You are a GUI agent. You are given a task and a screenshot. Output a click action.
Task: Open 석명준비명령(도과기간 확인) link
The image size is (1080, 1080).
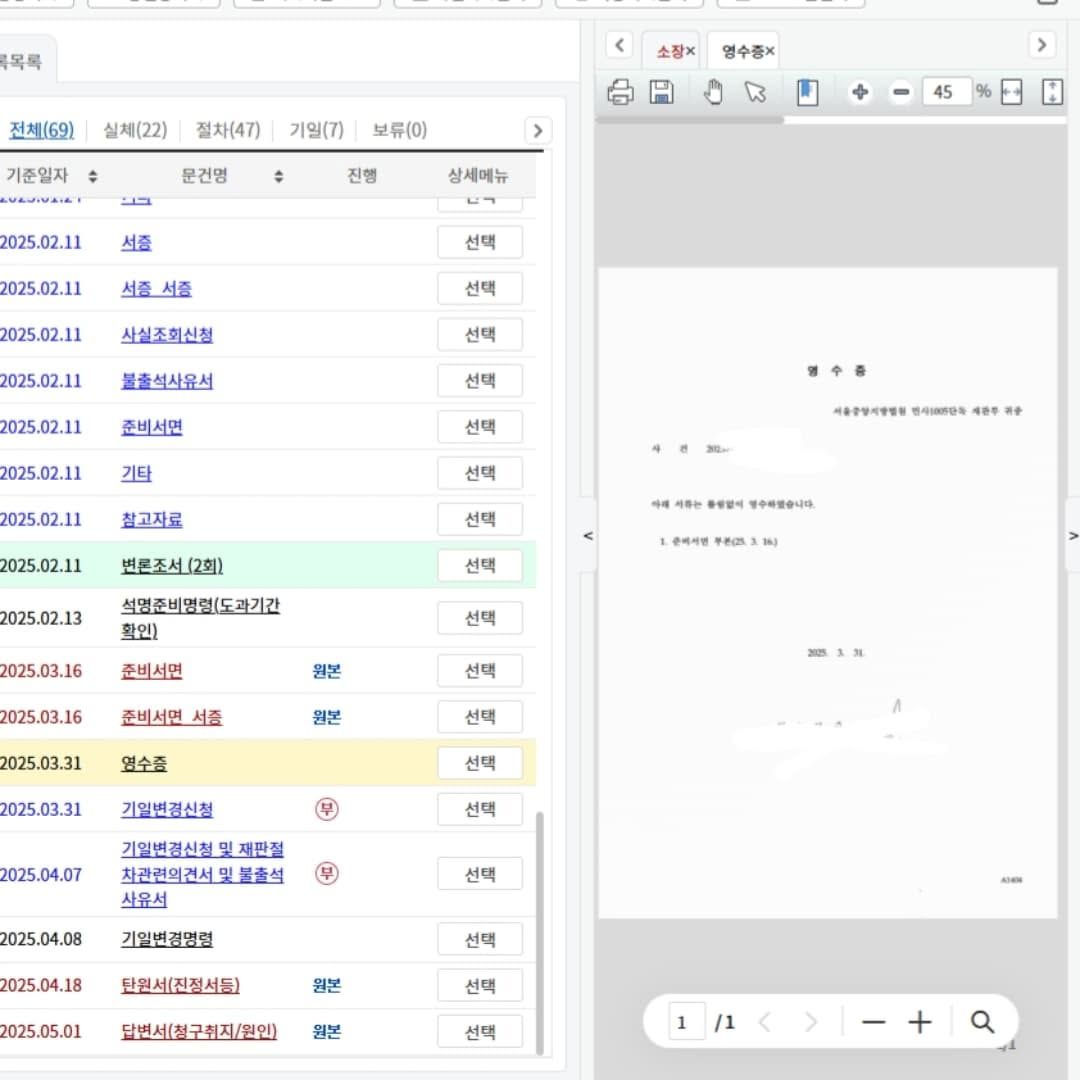point(200,618)
